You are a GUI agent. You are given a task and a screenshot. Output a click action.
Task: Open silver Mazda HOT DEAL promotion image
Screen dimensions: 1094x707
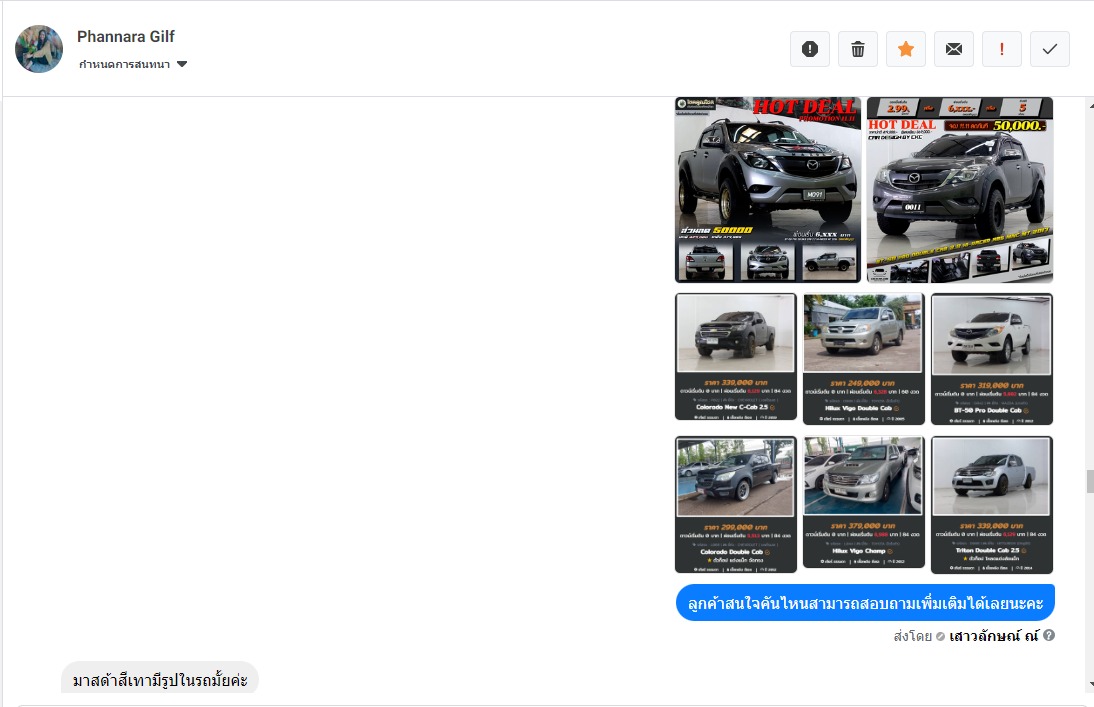coord(767,189)
